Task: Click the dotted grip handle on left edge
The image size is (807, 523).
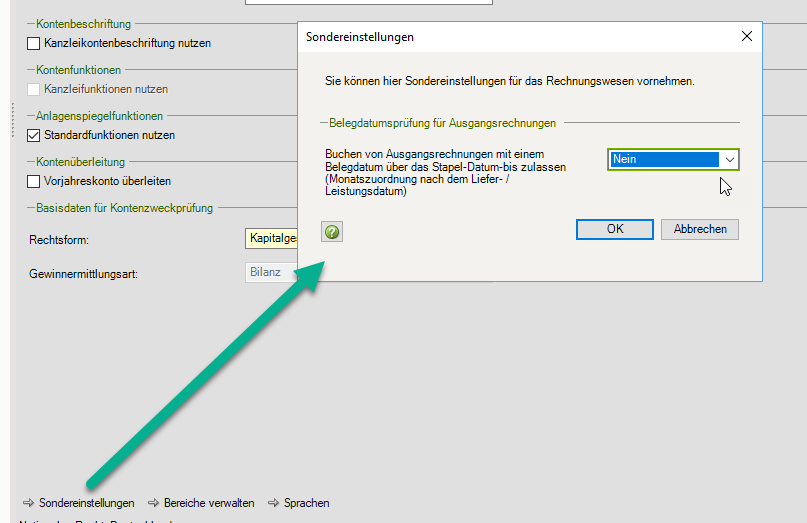Action: [x=13, y=118]
